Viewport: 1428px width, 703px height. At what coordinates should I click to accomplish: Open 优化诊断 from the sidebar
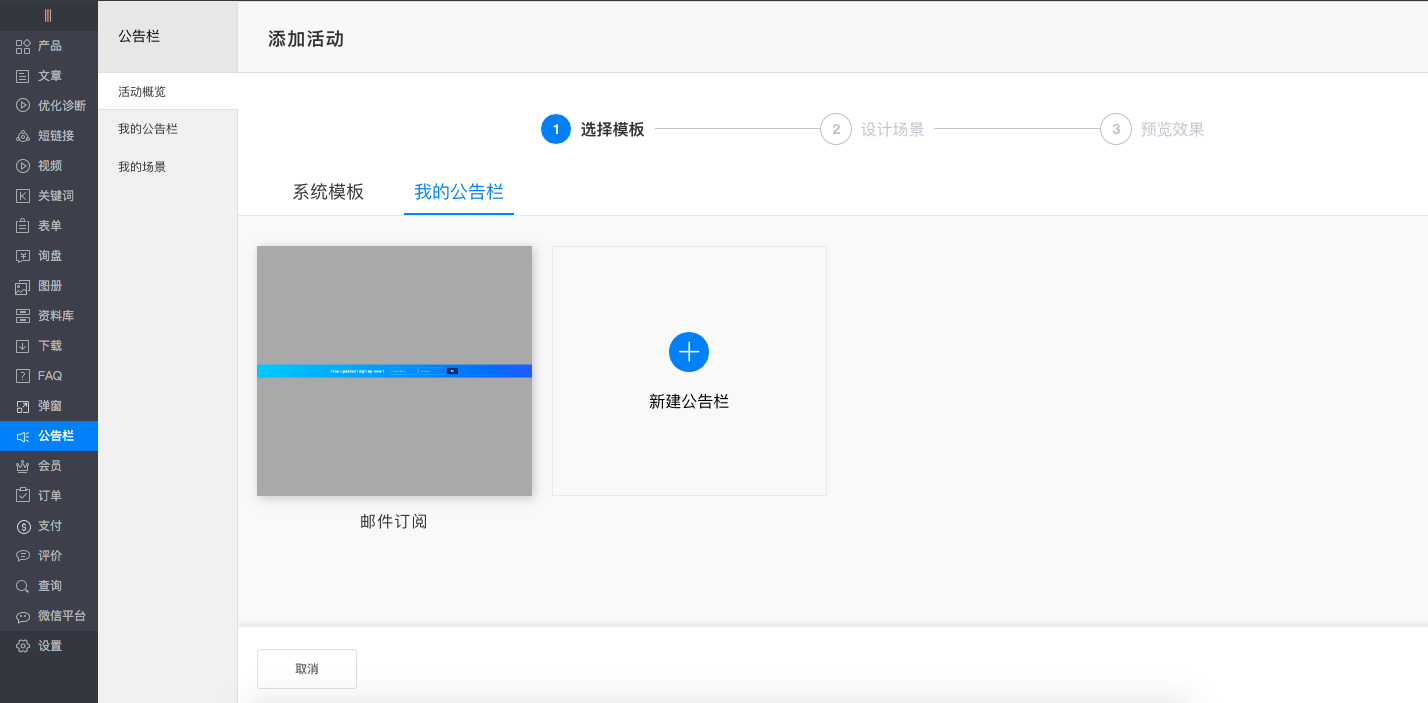[52, 105]
